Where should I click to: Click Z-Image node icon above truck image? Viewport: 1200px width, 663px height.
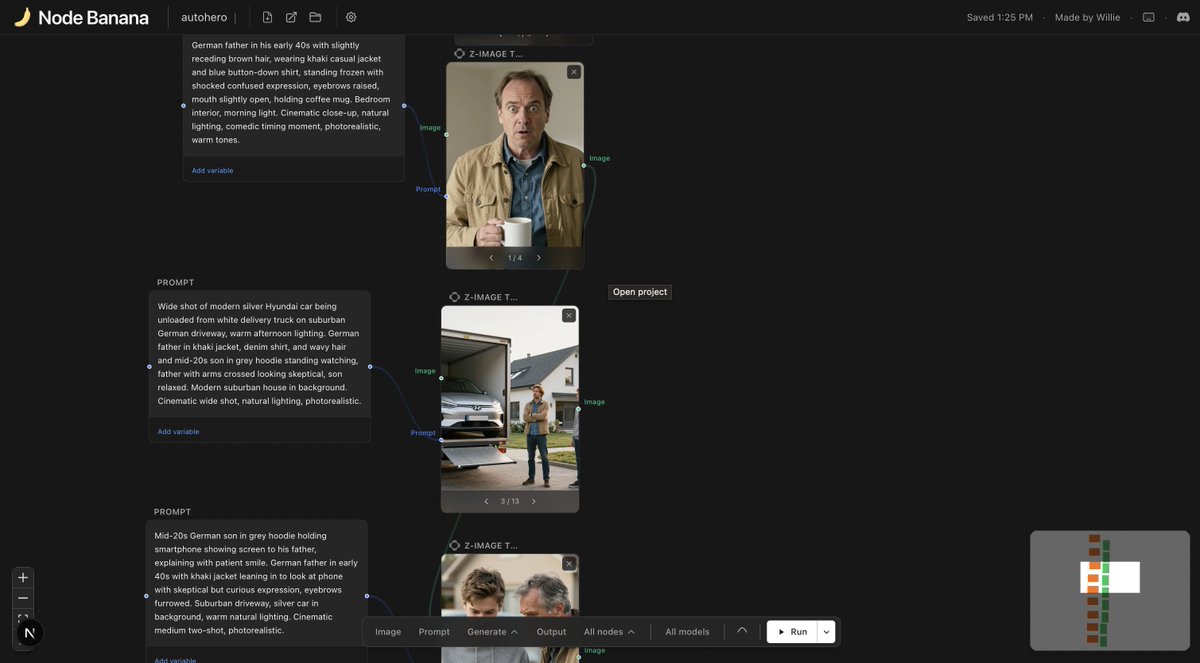[454, 297]
